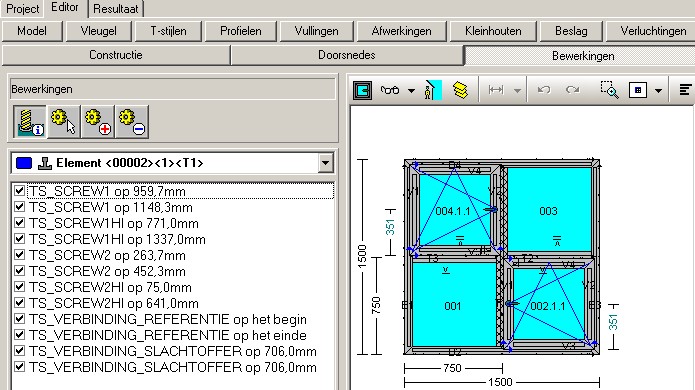This screenshot has height=390, width=695.
Task: Select the gear with cursor tool
Action: (x=63, y=122)
